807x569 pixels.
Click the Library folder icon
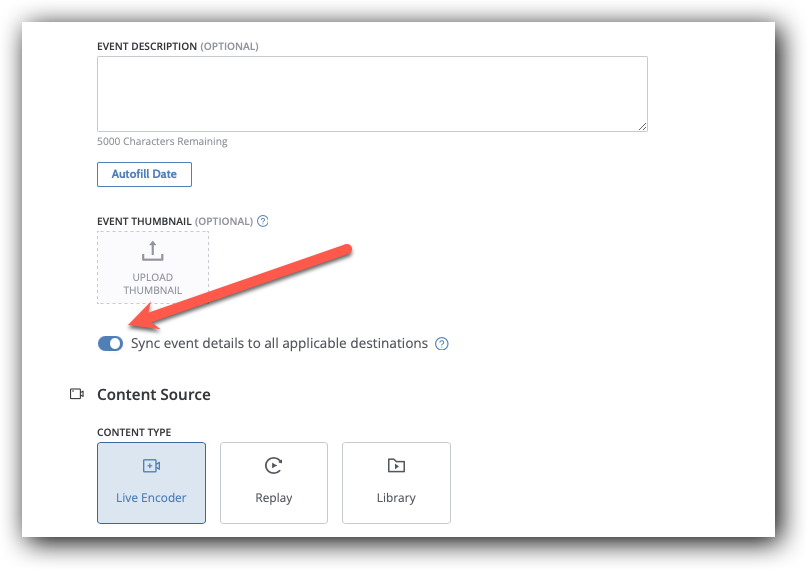click(x=396, y=465)
